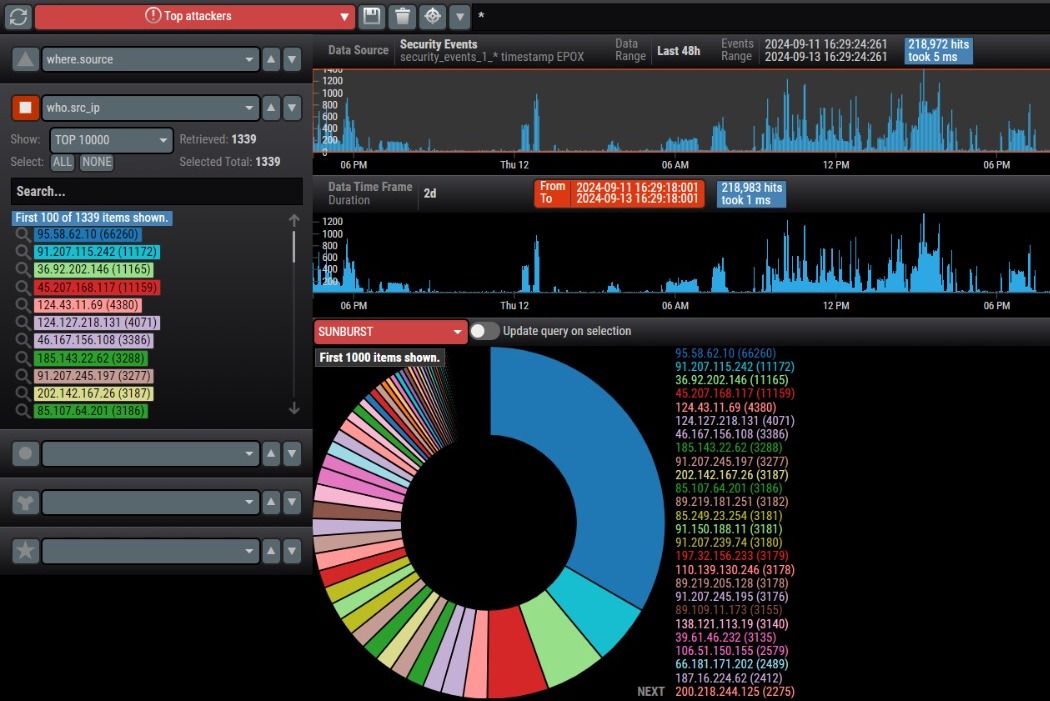
Task: Move where.source row up
Action: click(271, 60)
